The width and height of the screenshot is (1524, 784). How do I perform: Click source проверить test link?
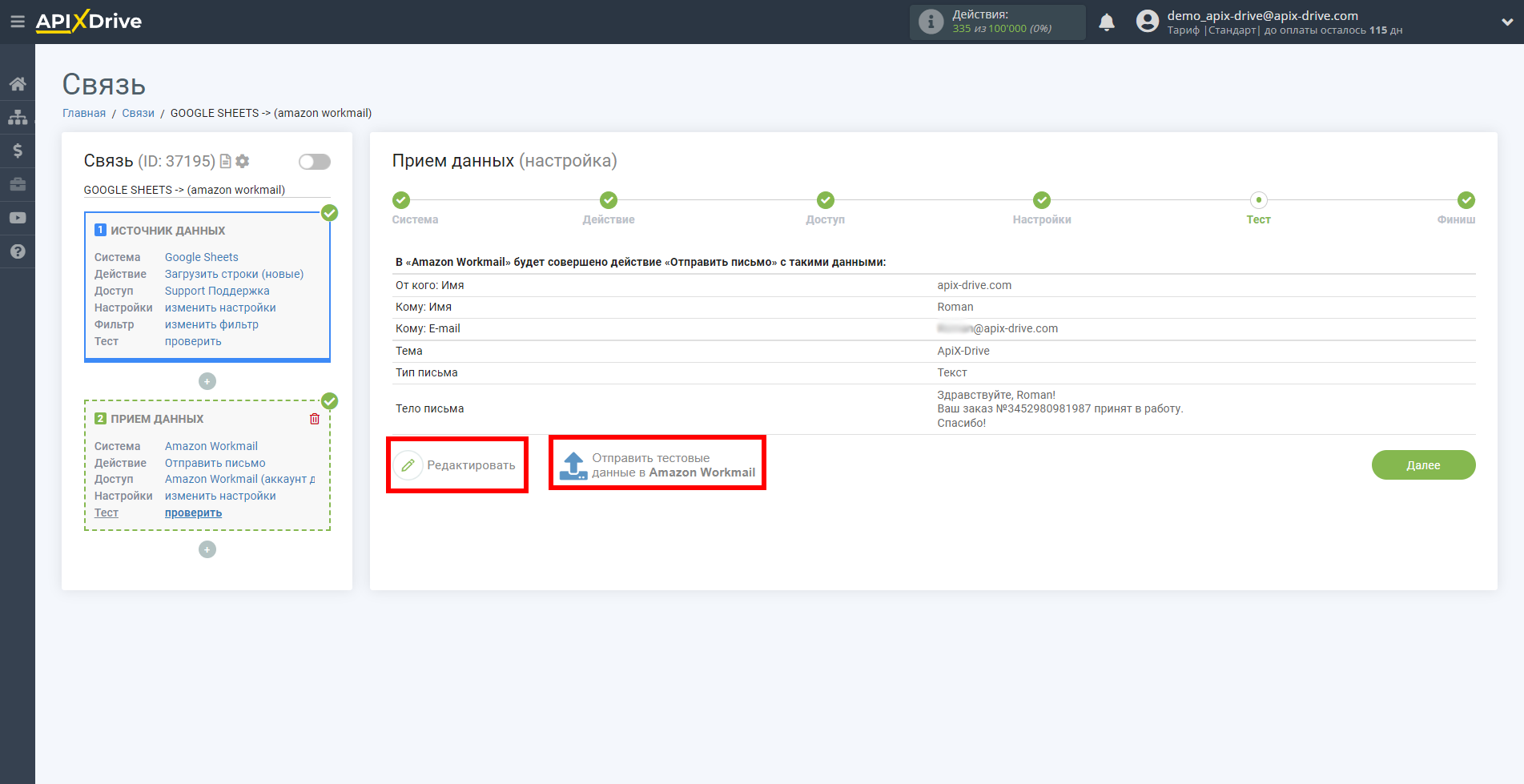[x=193, y=341]
